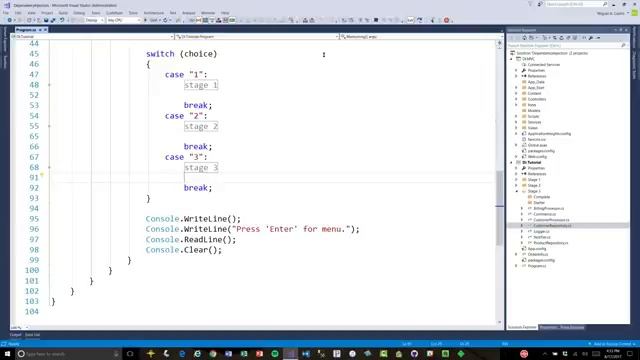The width and height of the screenshot is (640, 360).
Task: Open Spotify from the taskbar
Action: click(275, 353)
